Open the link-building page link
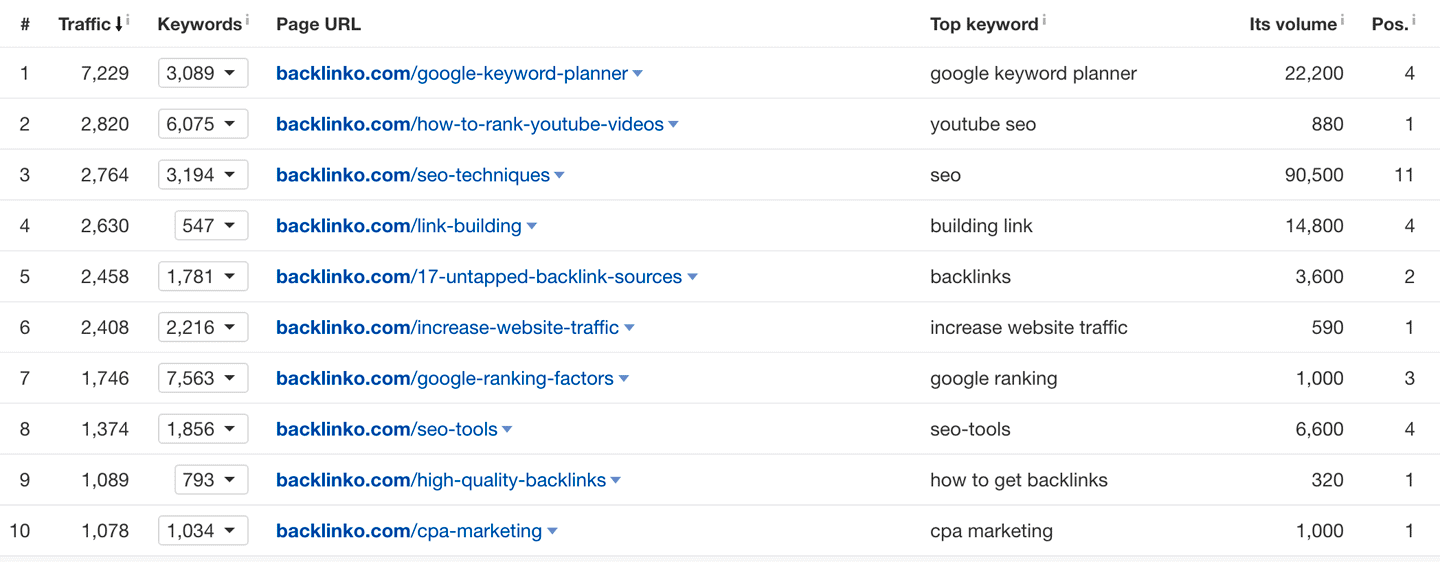This screenshot has width=1440, height=562. 399,226
